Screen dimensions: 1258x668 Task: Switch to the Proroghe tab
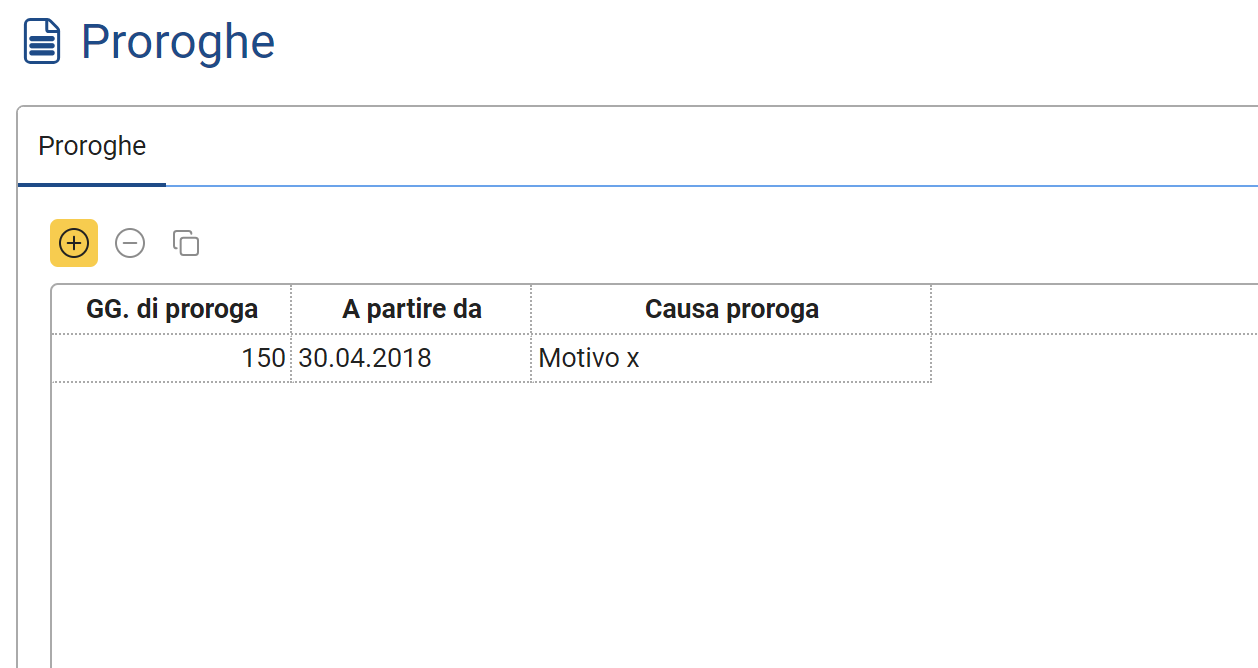tap(92, 146)
